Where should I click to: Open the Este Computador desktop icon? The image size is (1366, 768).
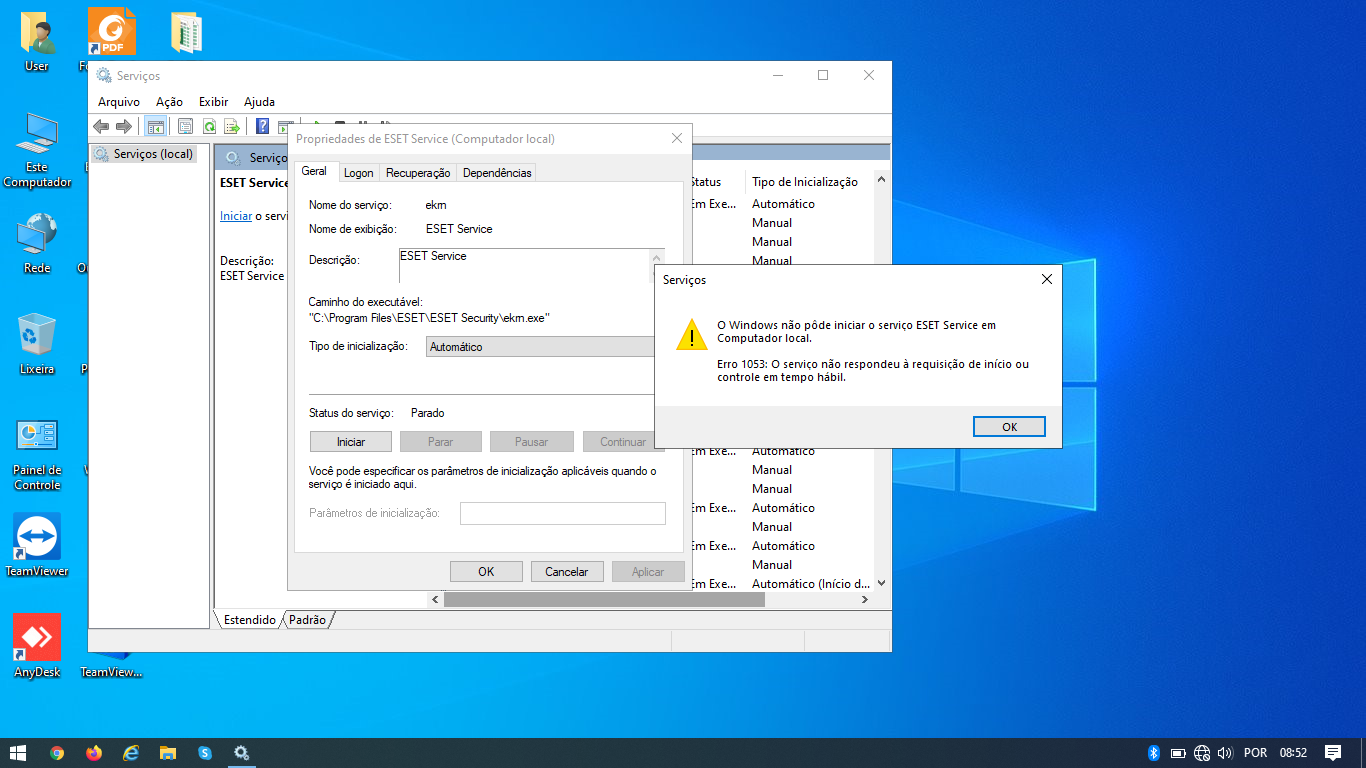(x=37, y=150)
